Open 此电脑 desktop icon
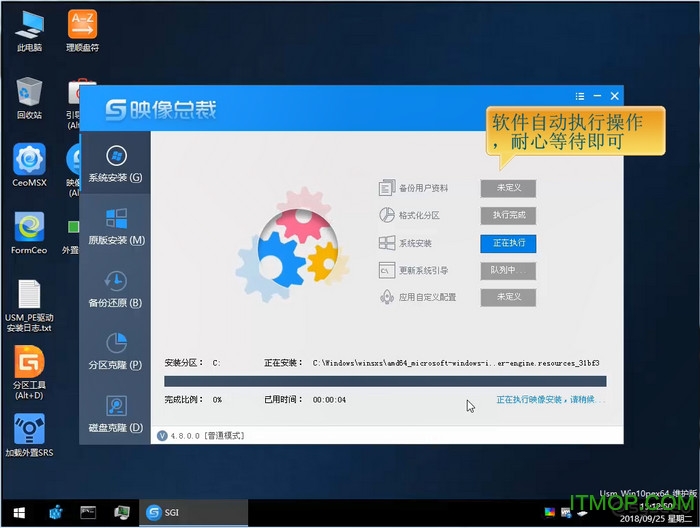This screenshot has width=700, height=528. click(x=29, y=31)
